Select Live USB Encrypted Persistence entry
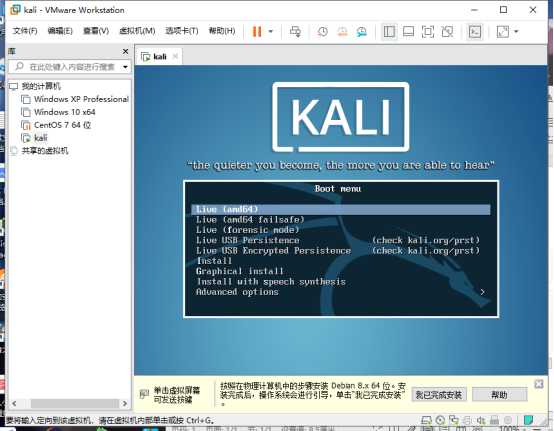The width and height of the screenshot is (554, 431). tap(273, 250)
